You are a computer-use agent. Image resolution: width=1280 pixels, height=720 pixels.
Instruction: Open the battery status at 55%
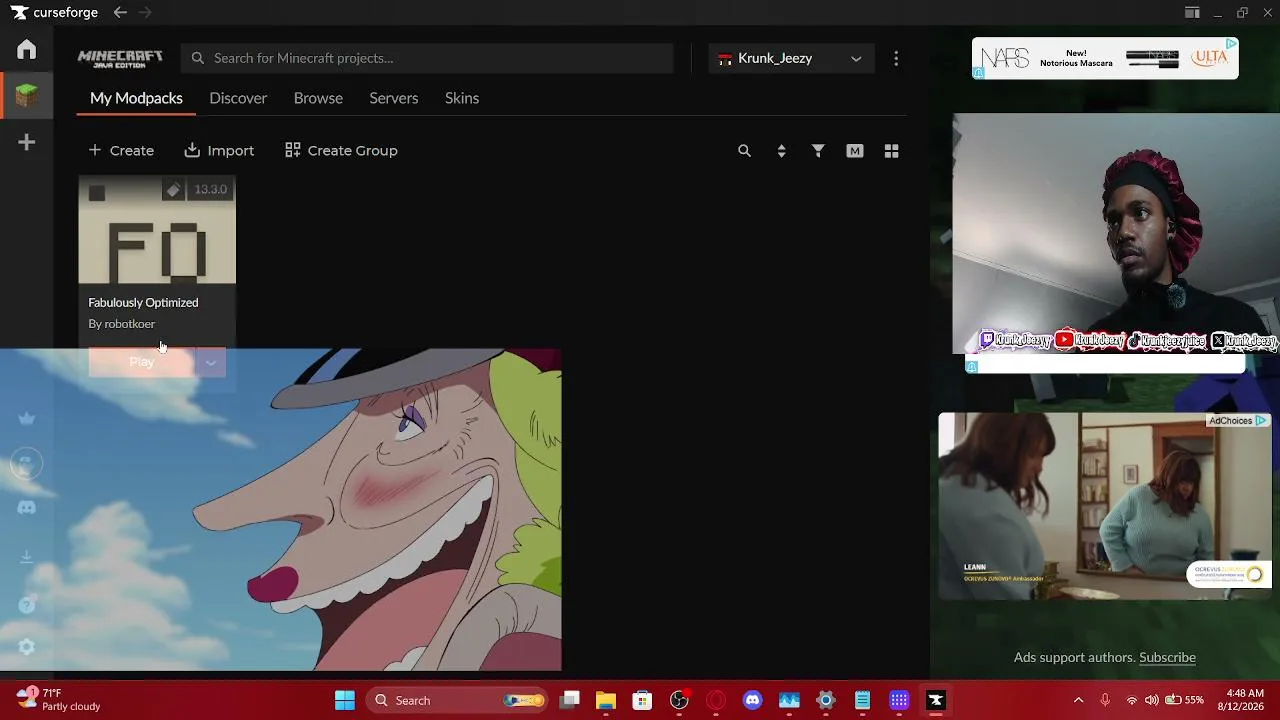point(1185,700)
